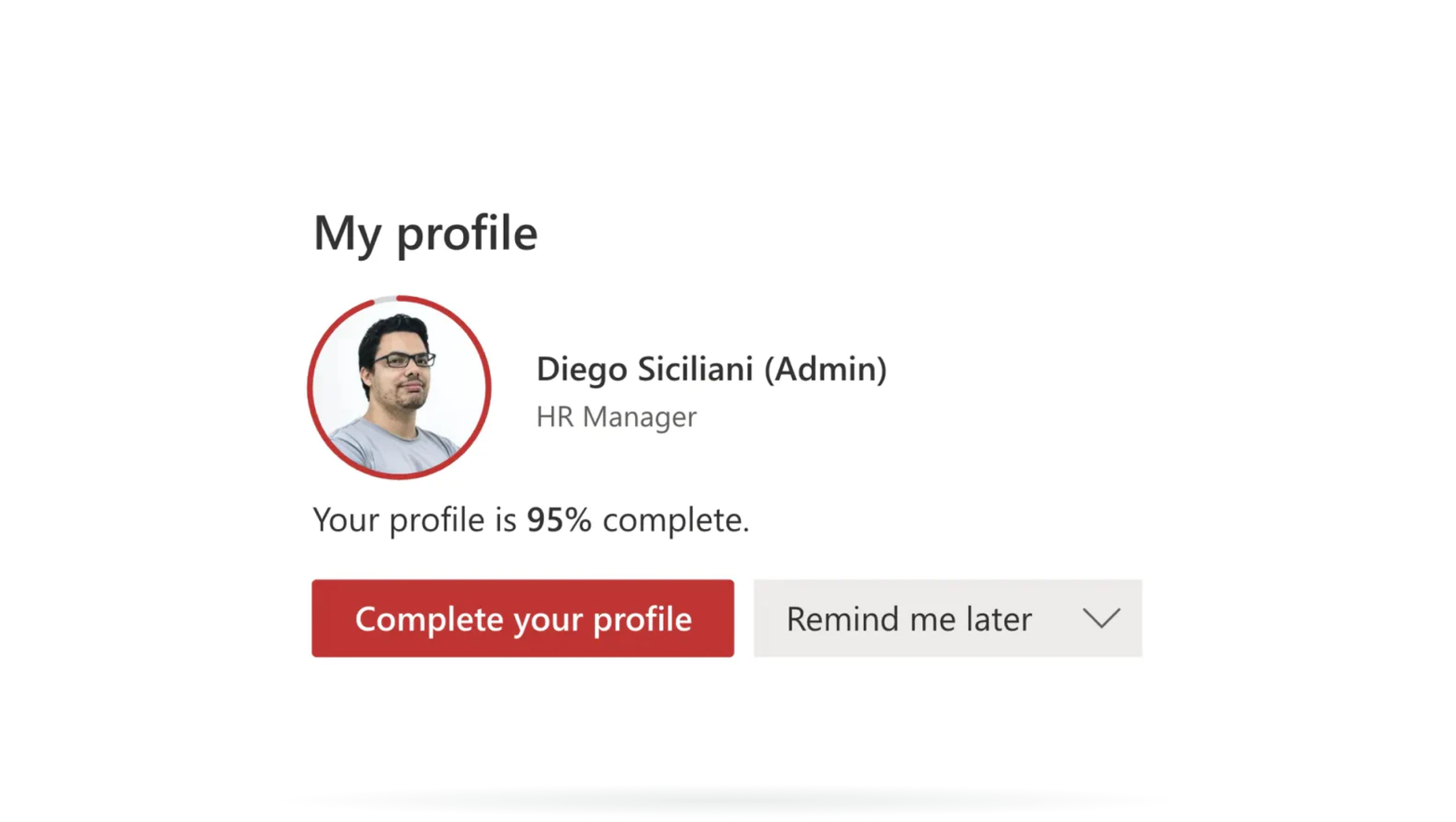
Task: Click the My profile heading
Action: pos(425,233)
